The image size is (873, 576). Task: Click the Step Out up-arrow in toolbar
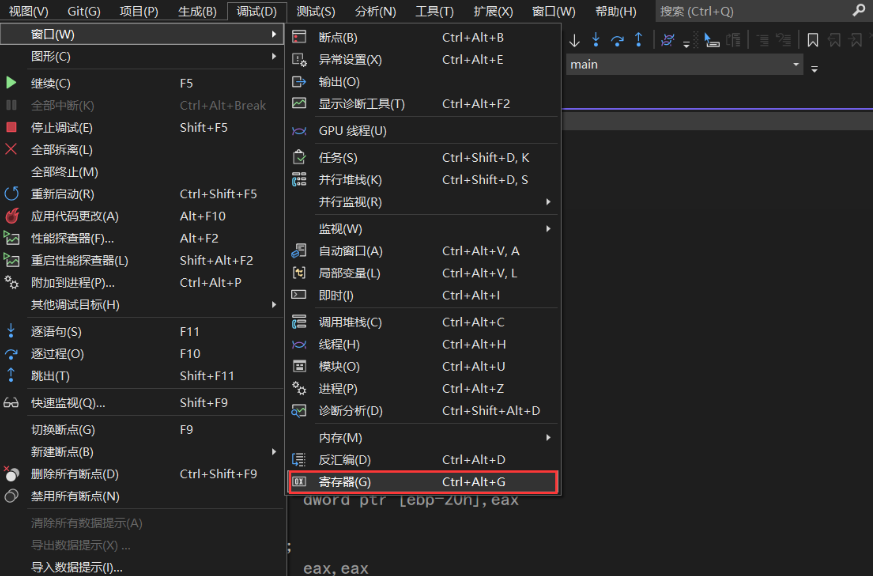point(639,40)
